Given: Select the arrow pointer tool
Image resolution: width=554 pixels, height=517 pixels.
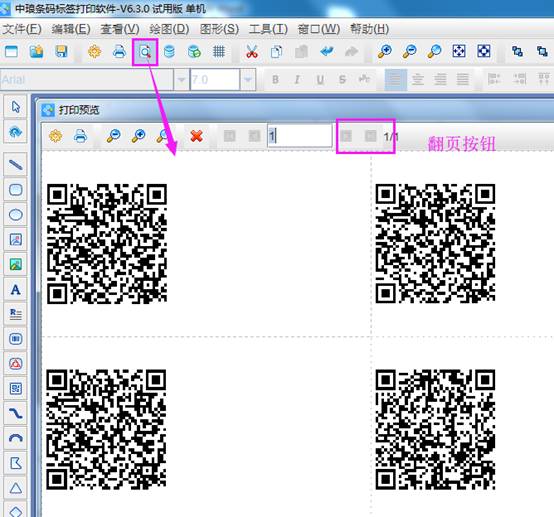Looking at the screenshot, I should (x=16, y=107).
